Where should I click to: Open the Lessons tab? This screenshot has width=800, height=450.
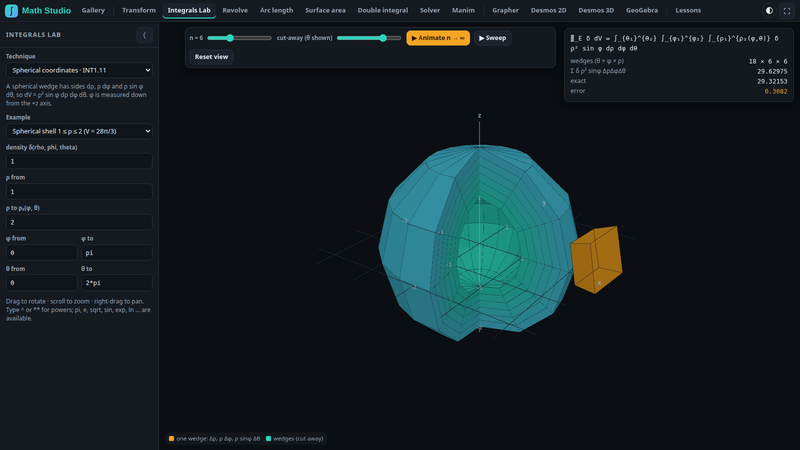(x=688, y=10)
